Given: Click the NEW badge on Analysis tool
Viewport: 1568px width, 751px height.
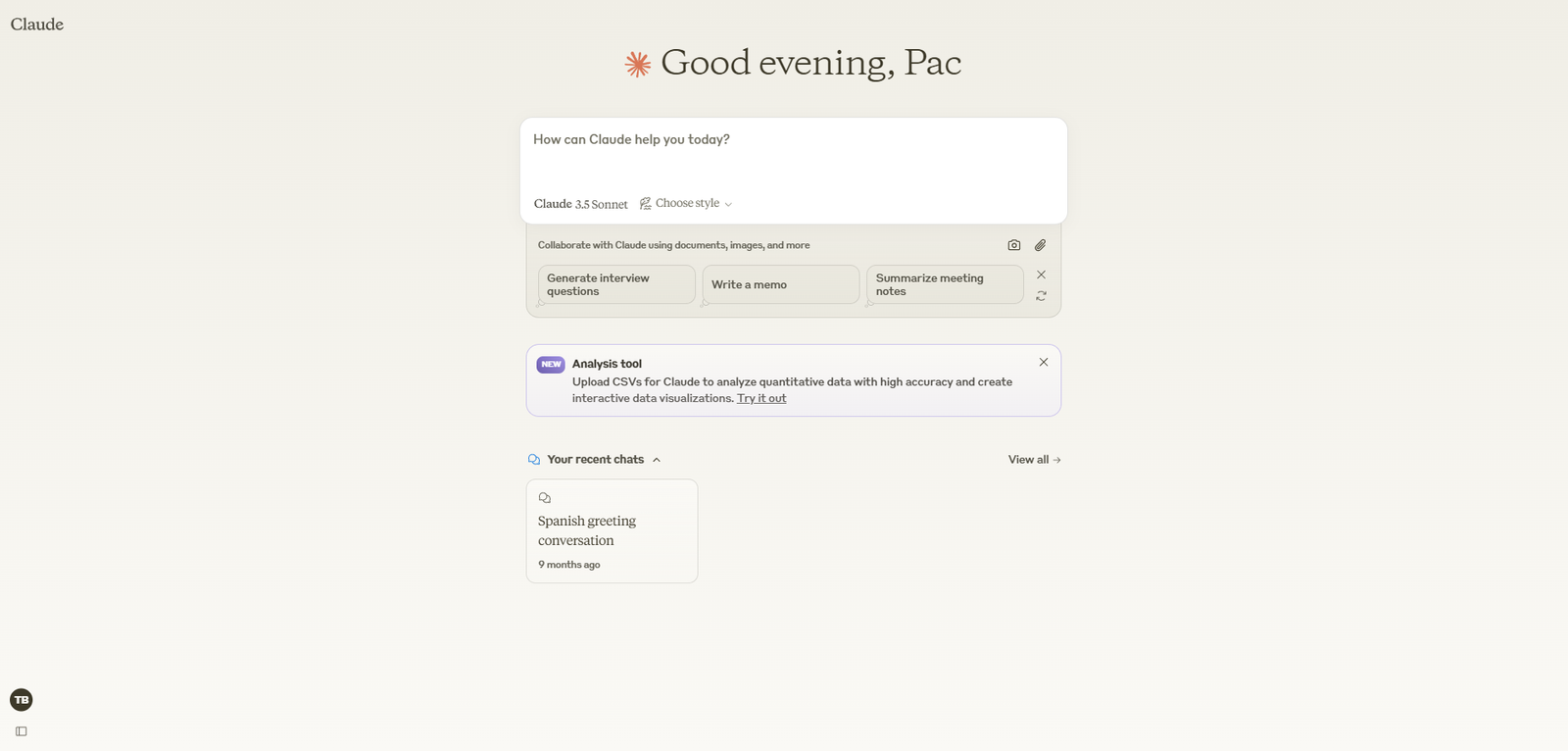Looking at the screenshot, I should [551, 365].
